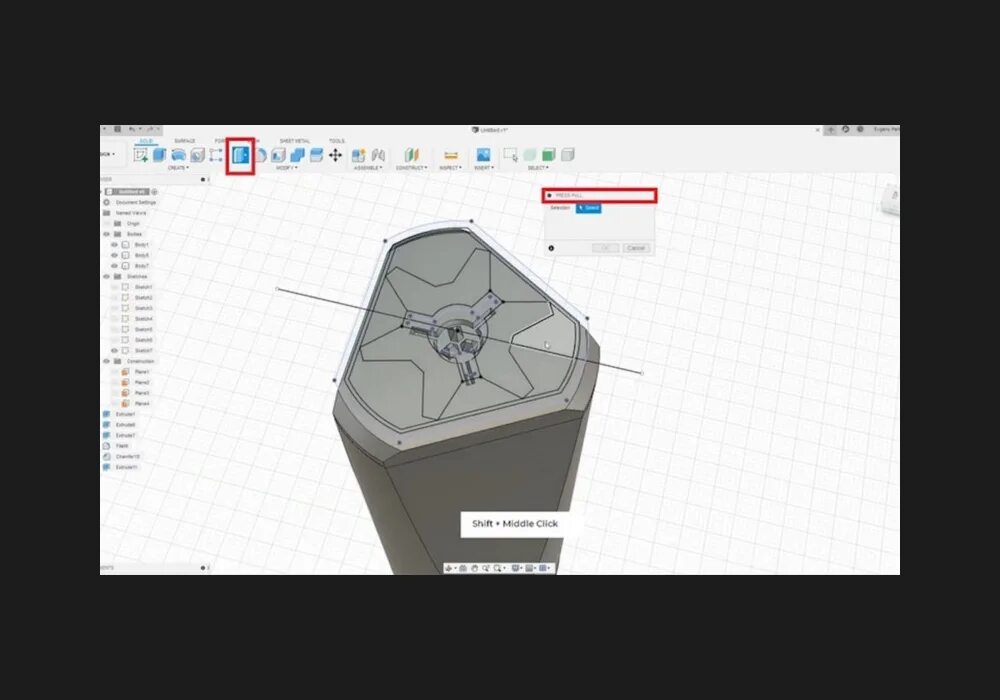Viewport: 1000px width, 700px height.
Task: Click the Insert image icon
Action: (x=483, y=155)
